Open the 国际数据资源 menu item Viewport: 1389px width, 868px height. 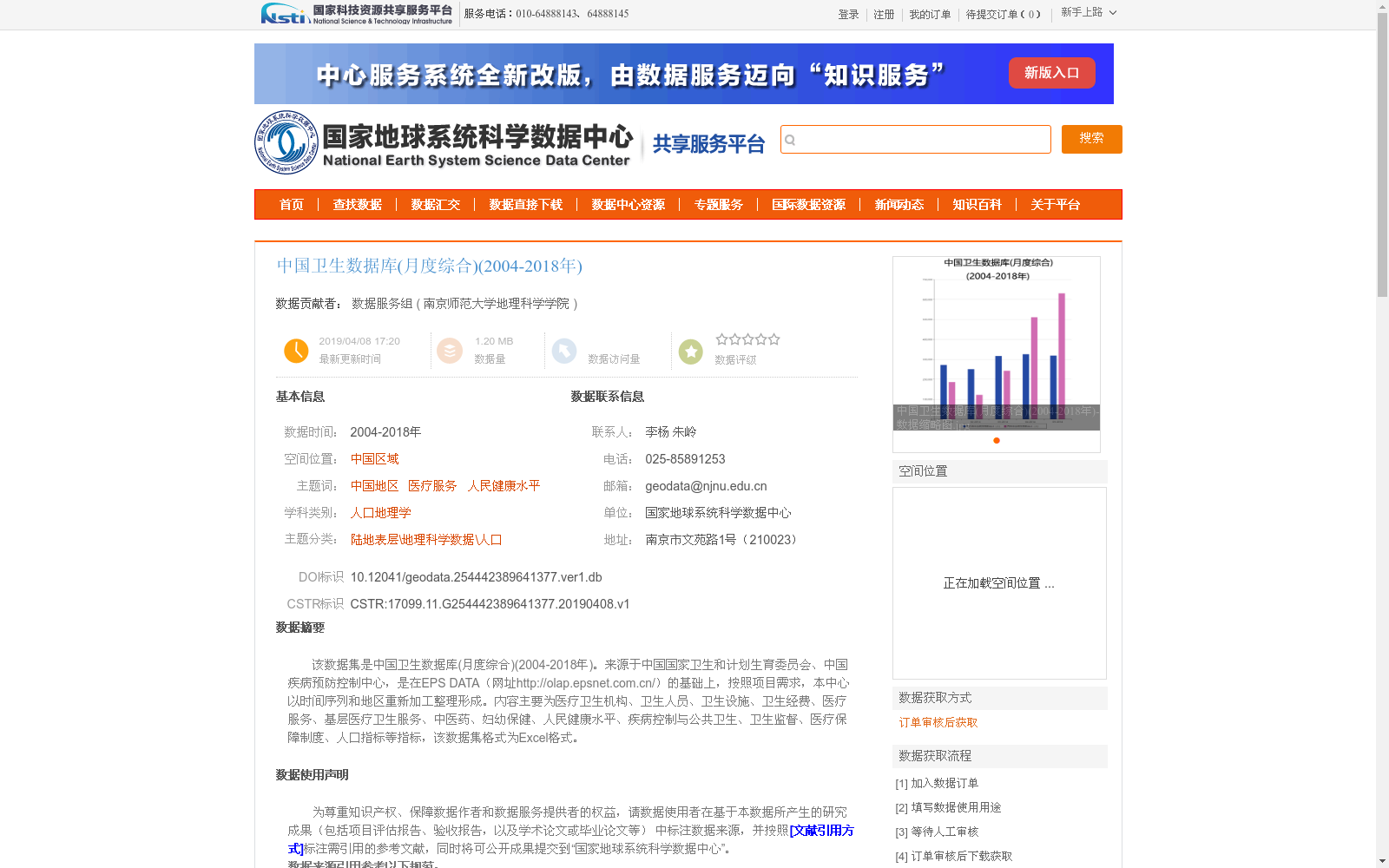coord(809,205)
